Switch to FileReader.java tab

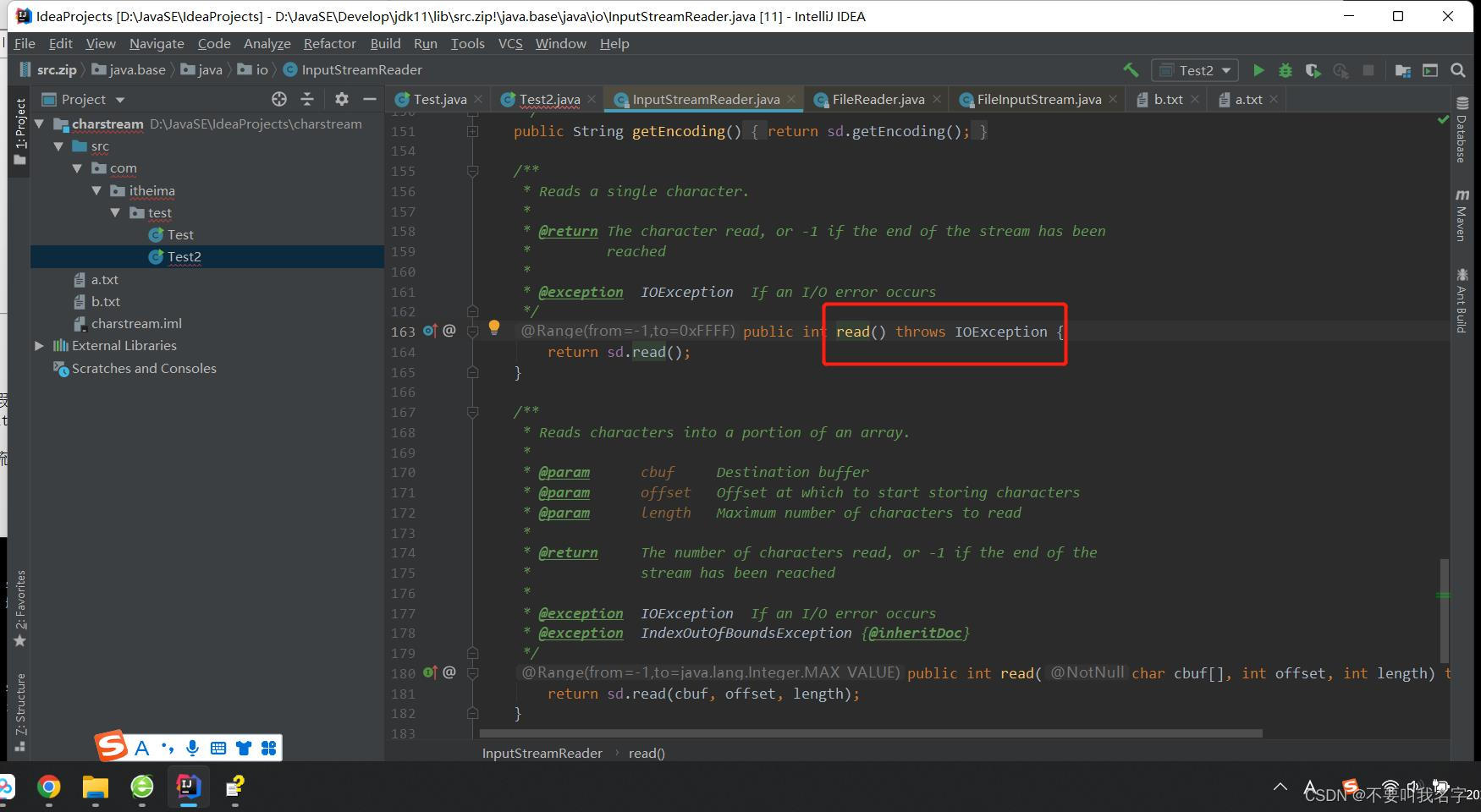click(x=878, y=100)
